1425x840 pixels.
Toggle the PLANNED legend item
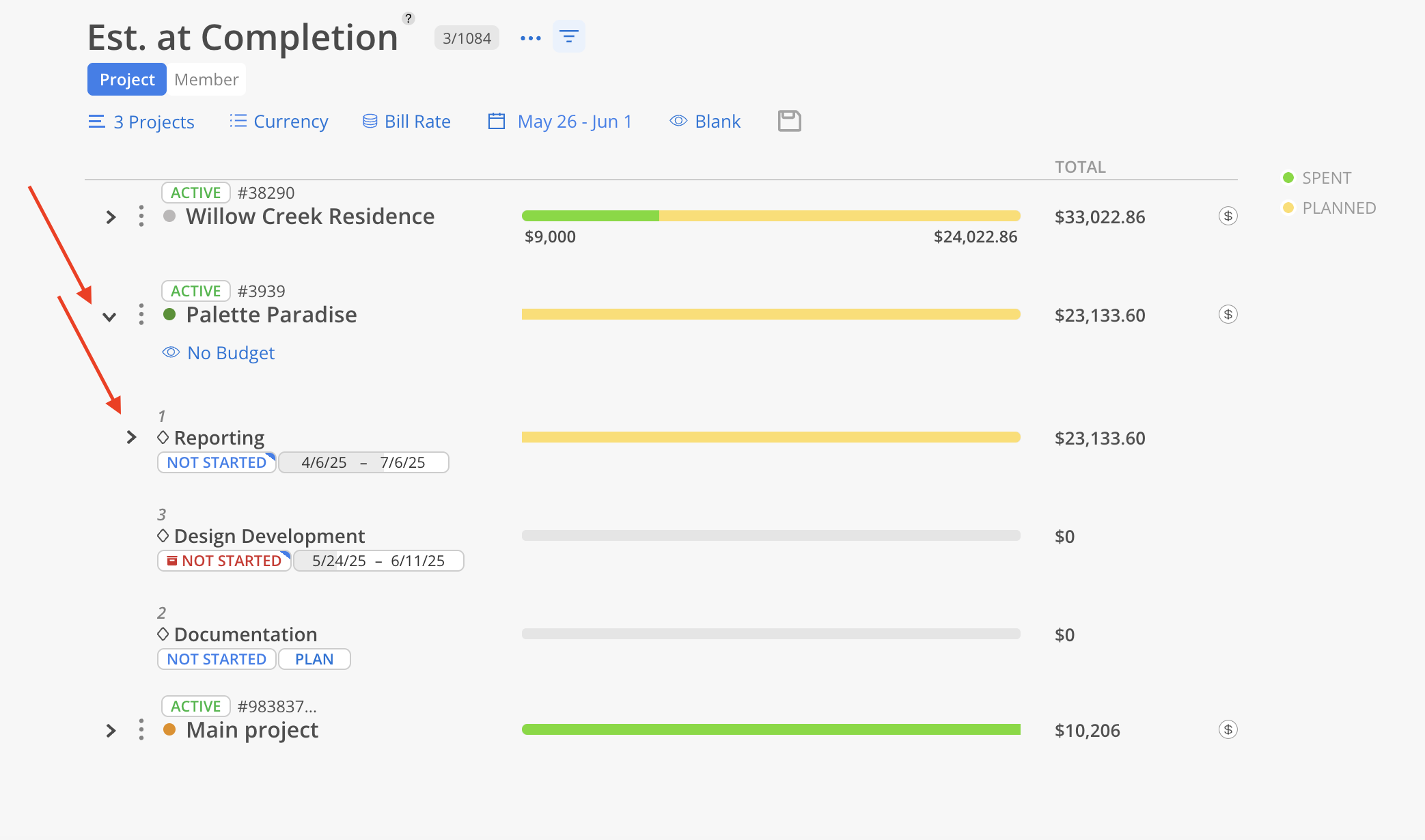tap(1329, 208)
